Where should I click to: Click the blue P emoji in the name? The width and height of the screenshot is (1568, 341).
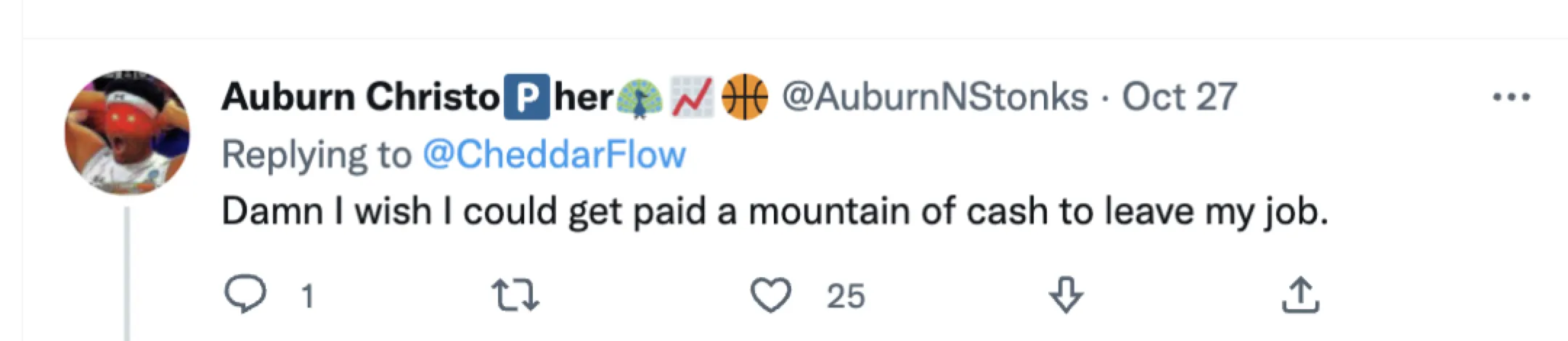coord(526,97)
